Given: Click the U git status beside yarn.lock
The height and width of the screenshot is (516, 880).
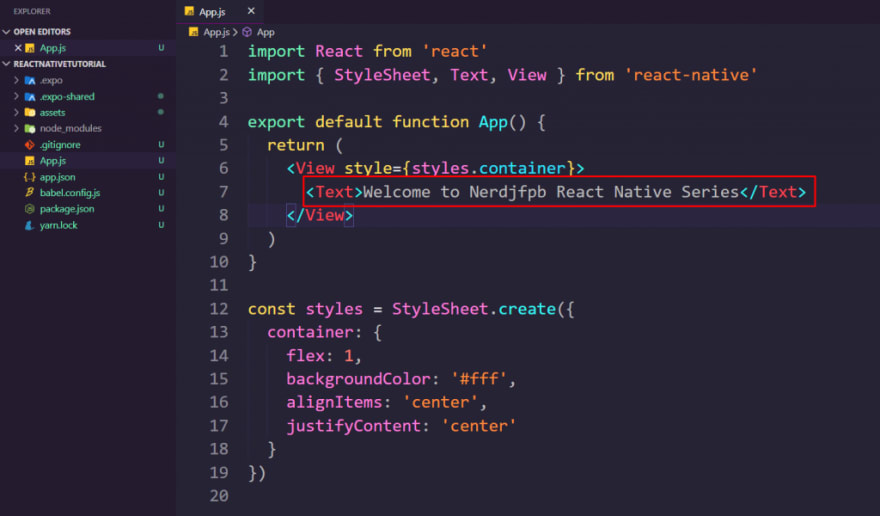Looking at the screenshot, I should pos(161,225).
